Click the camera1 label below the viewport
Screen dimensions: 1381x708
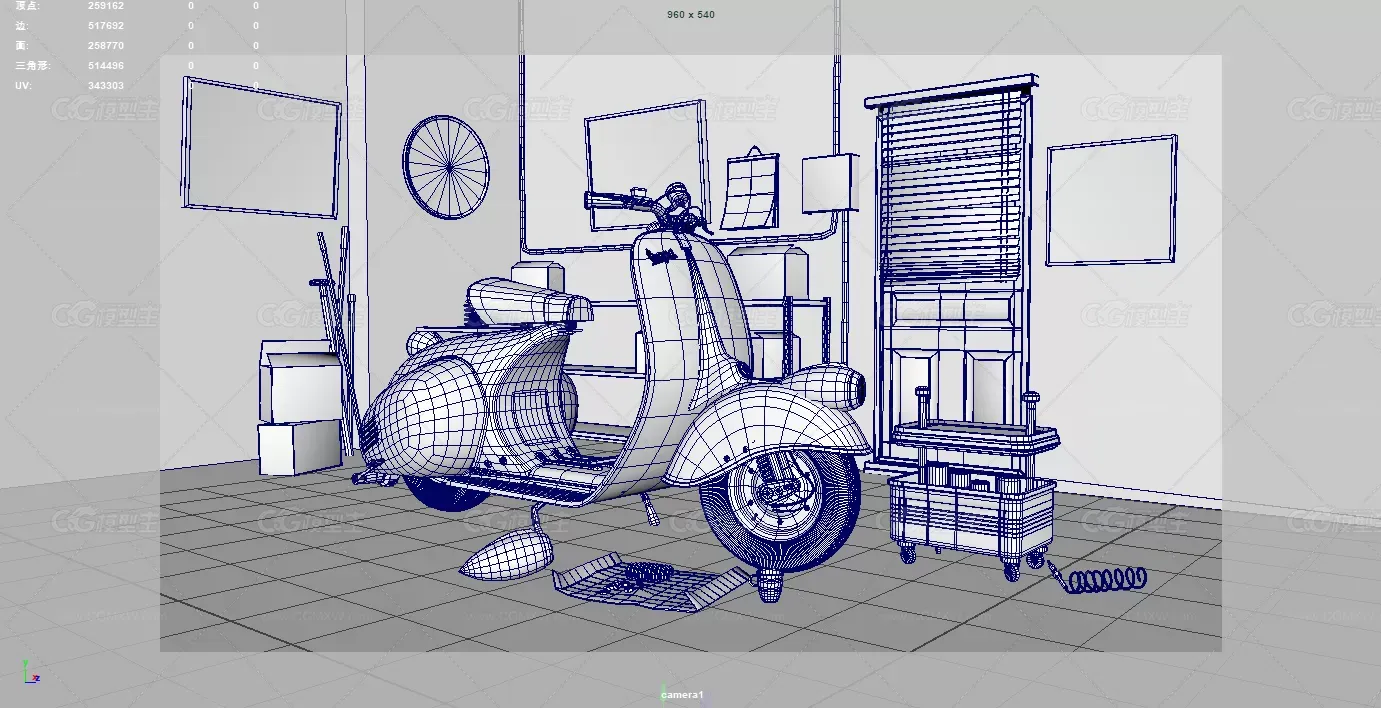(x=682, y=694)
